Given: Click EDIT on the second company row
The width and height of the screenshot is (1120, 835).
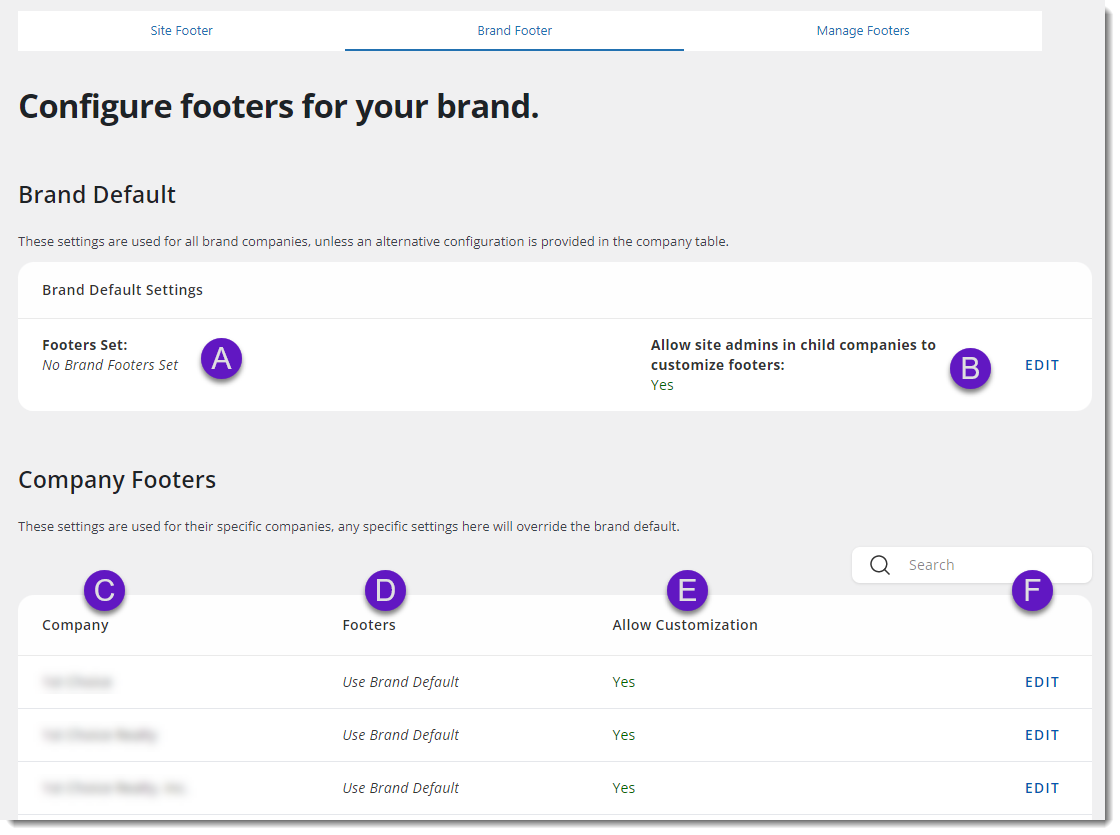Looking at the screenshot, I should tap(1041, 734).
